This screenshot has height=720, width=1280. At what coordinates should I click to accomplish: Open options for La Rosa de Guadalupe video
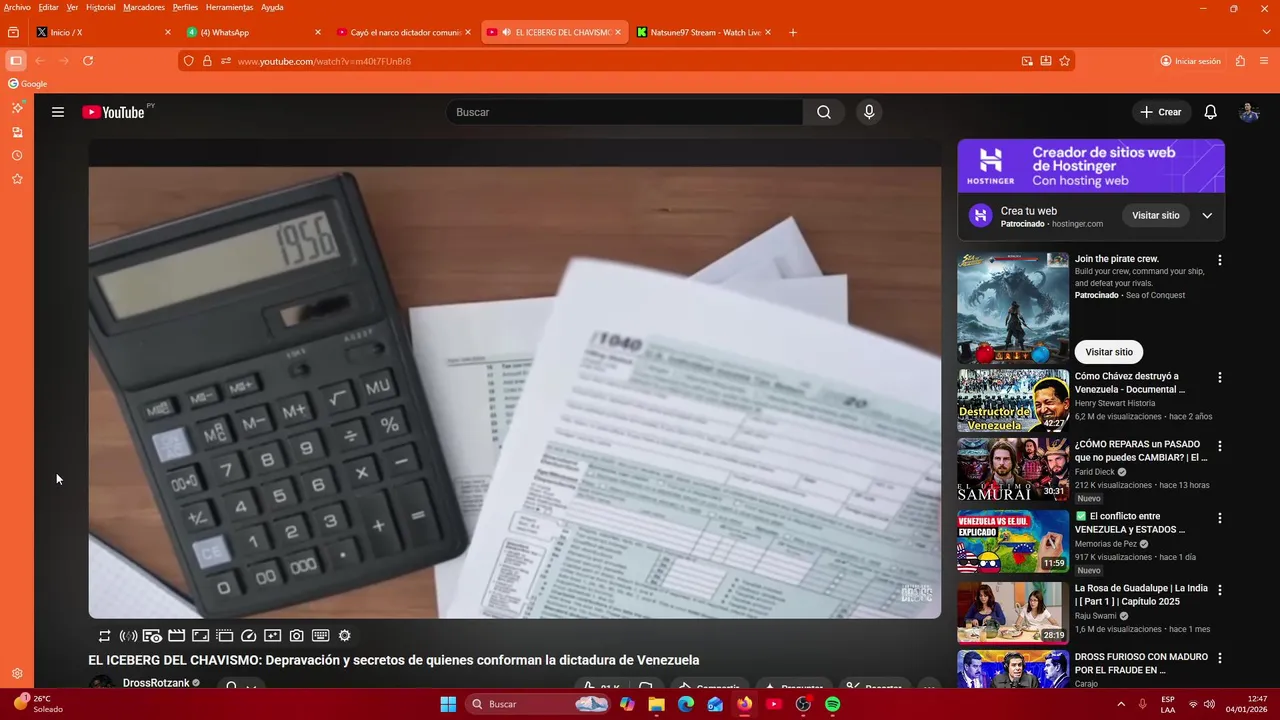(1219, 590)
